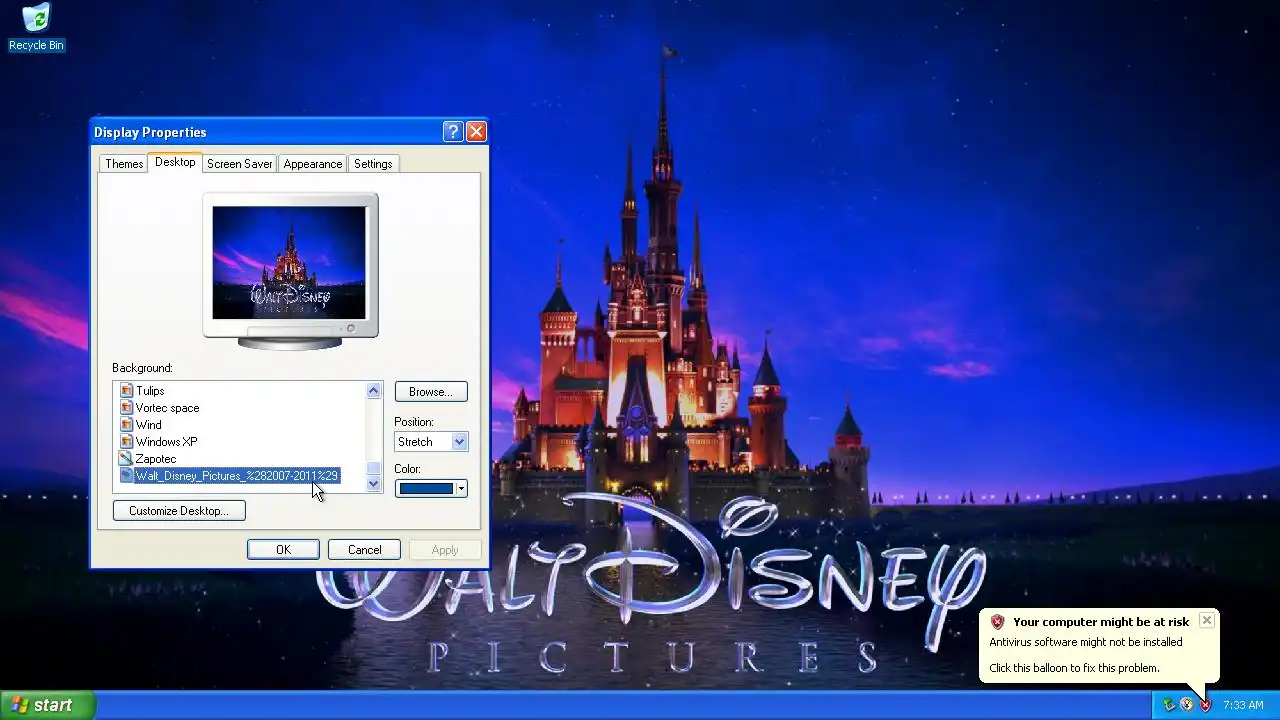
Task: Click the Walt_Disney_Pictures file icon
Action: pyautogui.click(x=126, y=476)
